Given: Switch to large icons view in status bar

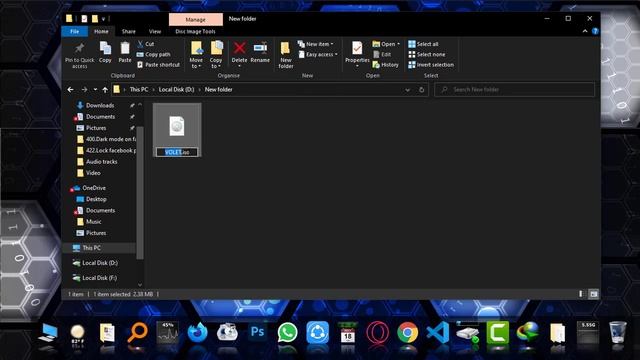Looking at the screenshot, I should tap(593, 294).
